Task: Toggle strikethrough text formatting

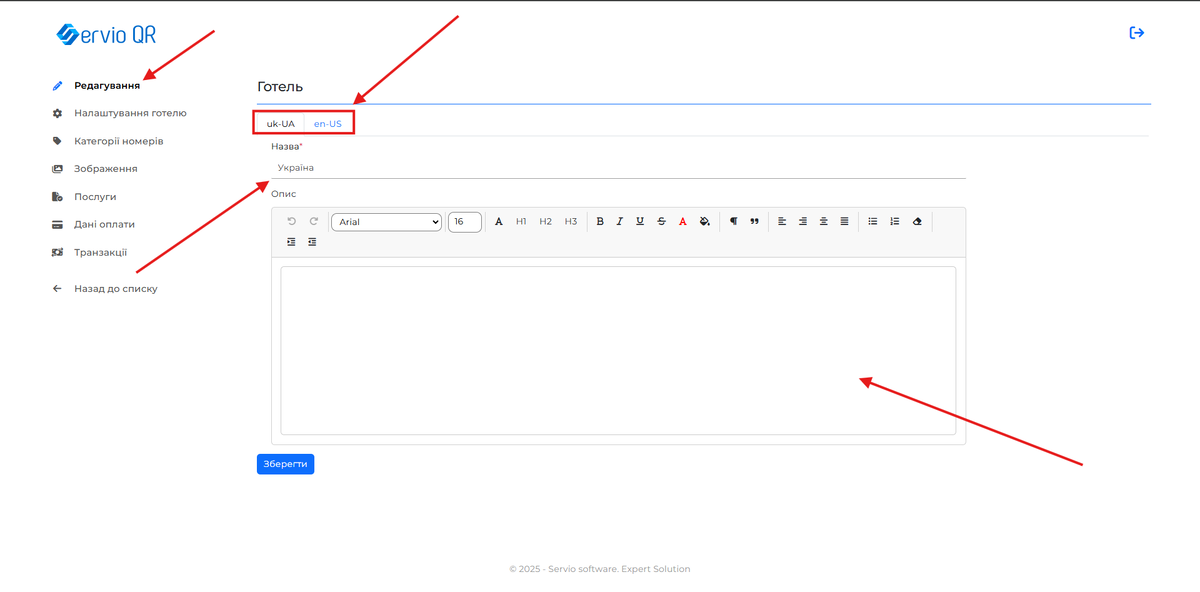Action: 661,222
